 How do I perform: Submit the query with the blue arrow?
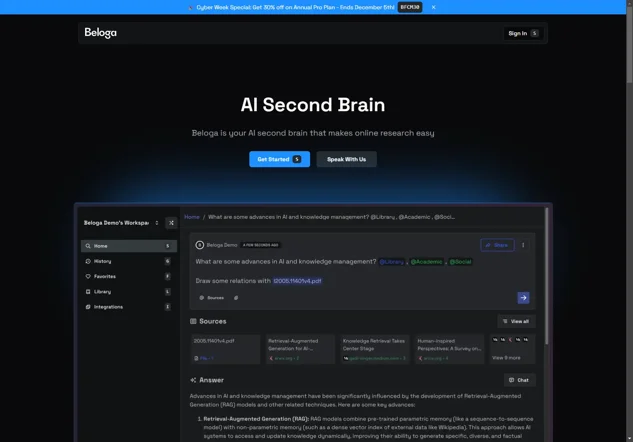(523, 298)
